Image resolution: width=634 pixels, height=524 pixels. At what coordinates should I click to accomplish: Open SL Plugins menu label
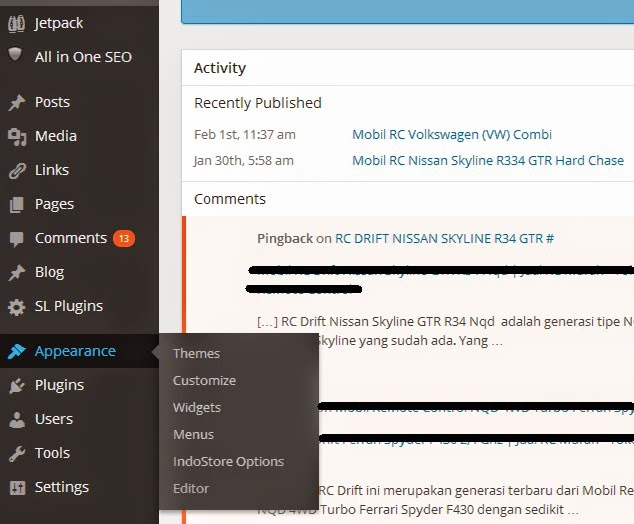pyautogui.click(x=69, y=306)
